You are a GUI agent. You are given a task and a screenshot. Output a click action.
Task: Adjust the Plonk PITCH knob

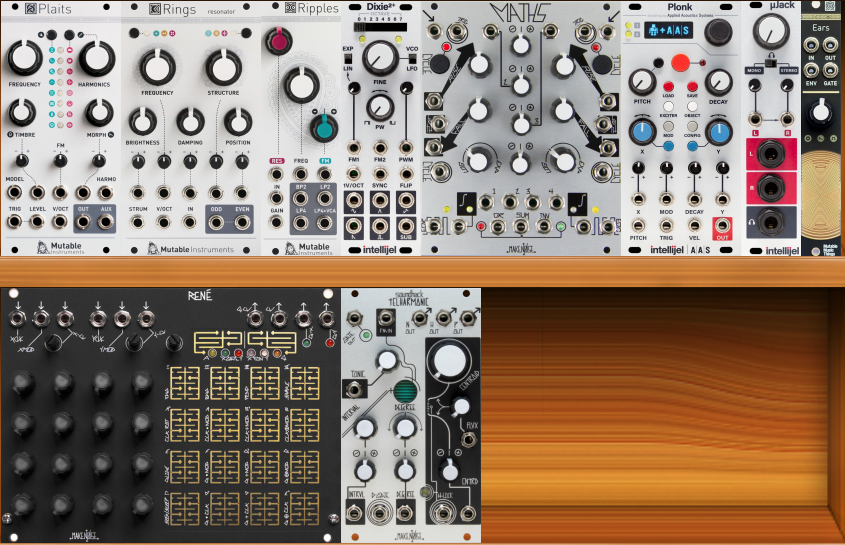[x=642, y=82]
